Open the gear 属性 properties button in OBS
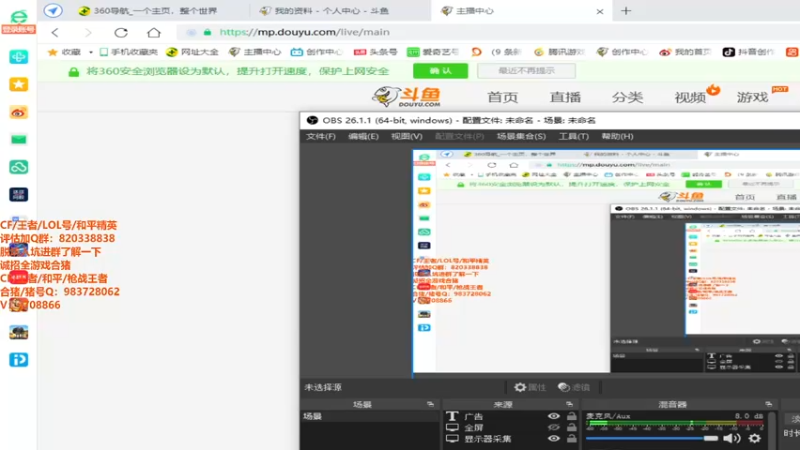The height and width of the screenshot is (450, 800). tap(530, 387)
